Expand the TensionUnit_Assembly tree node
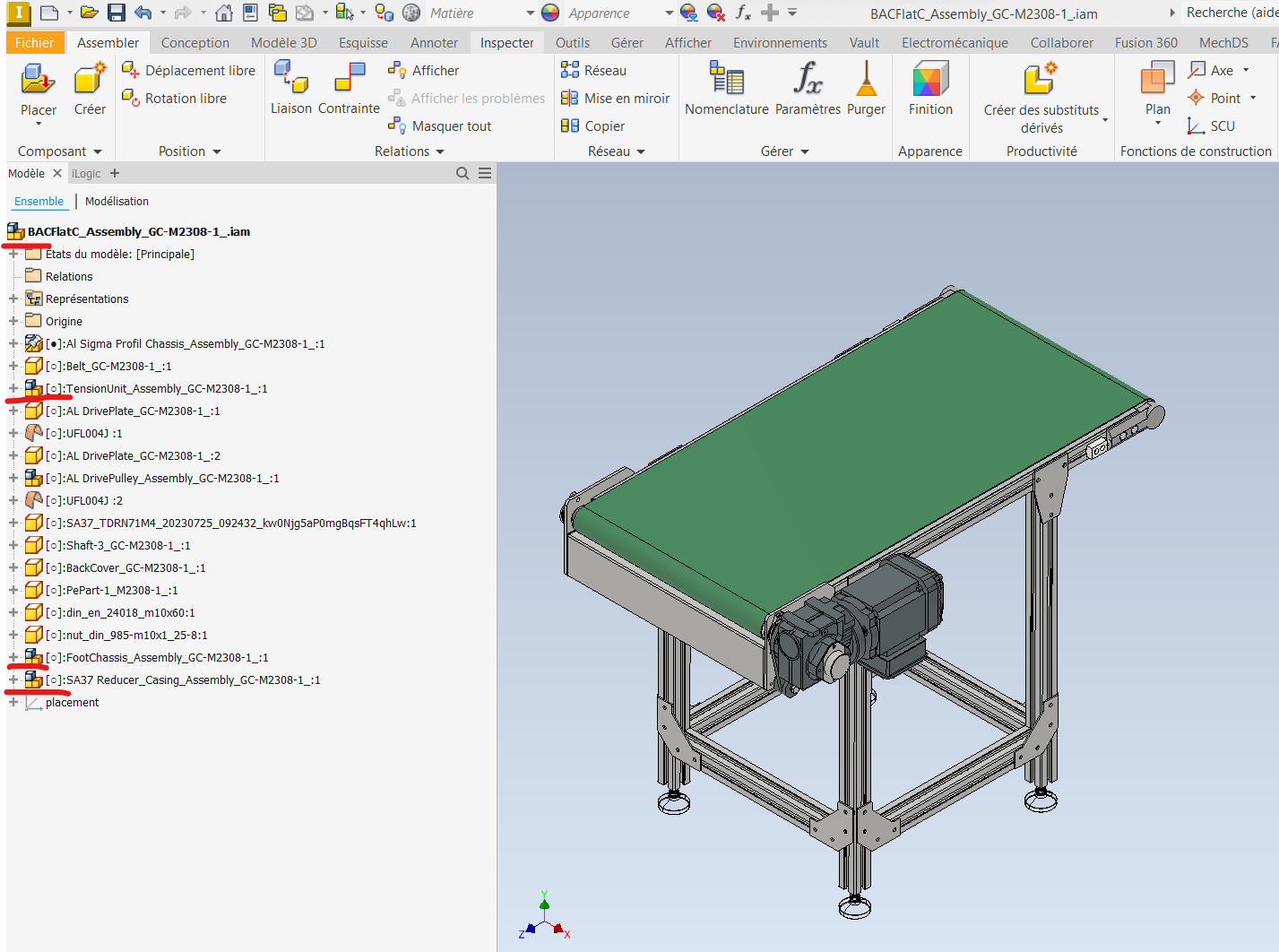The image size is (1279, 952). click(13, 389)
